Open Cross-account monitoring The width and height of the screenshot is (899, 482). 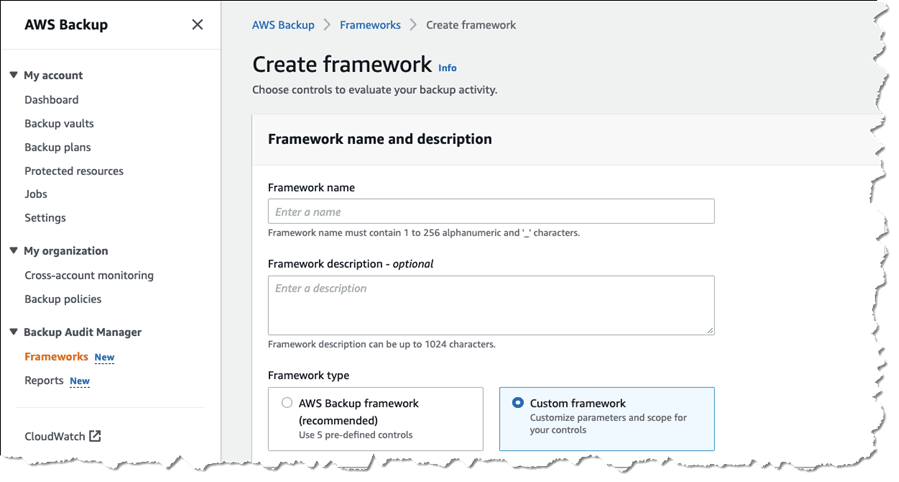[89, 275]
